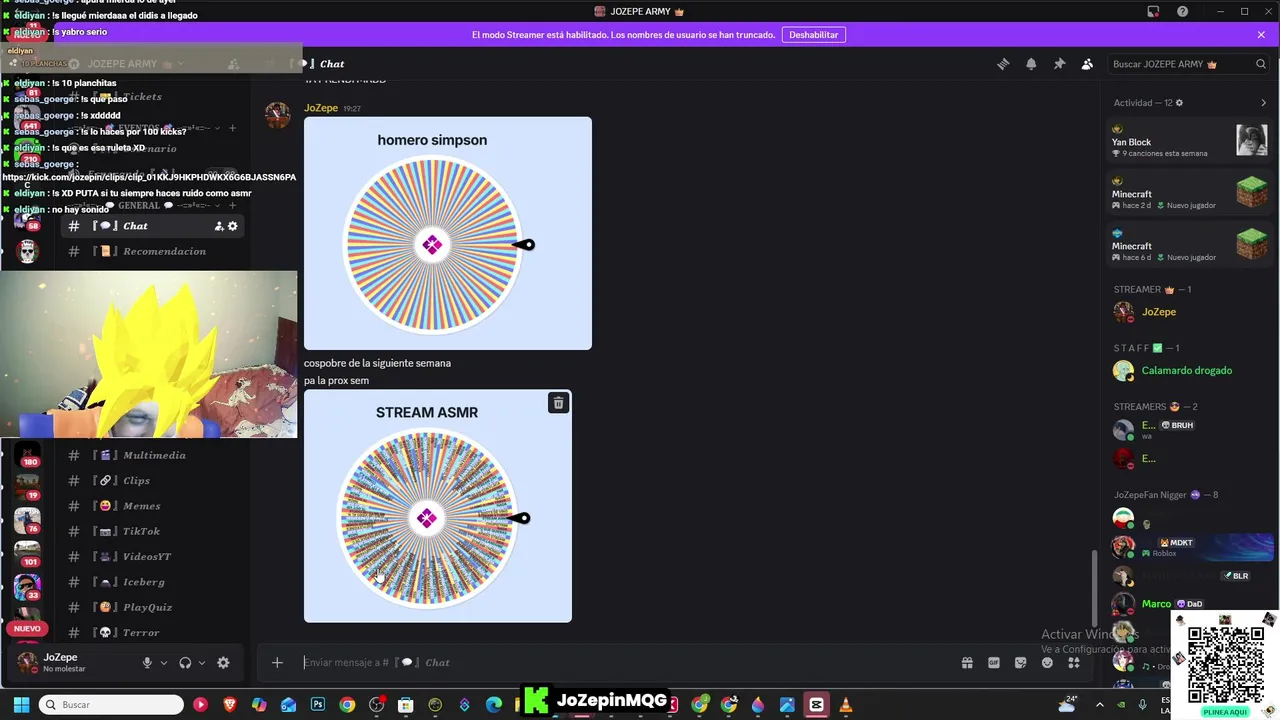Open VLC media player in taskbar
This screenshot has height=720, width=1280.
(846, 705)
